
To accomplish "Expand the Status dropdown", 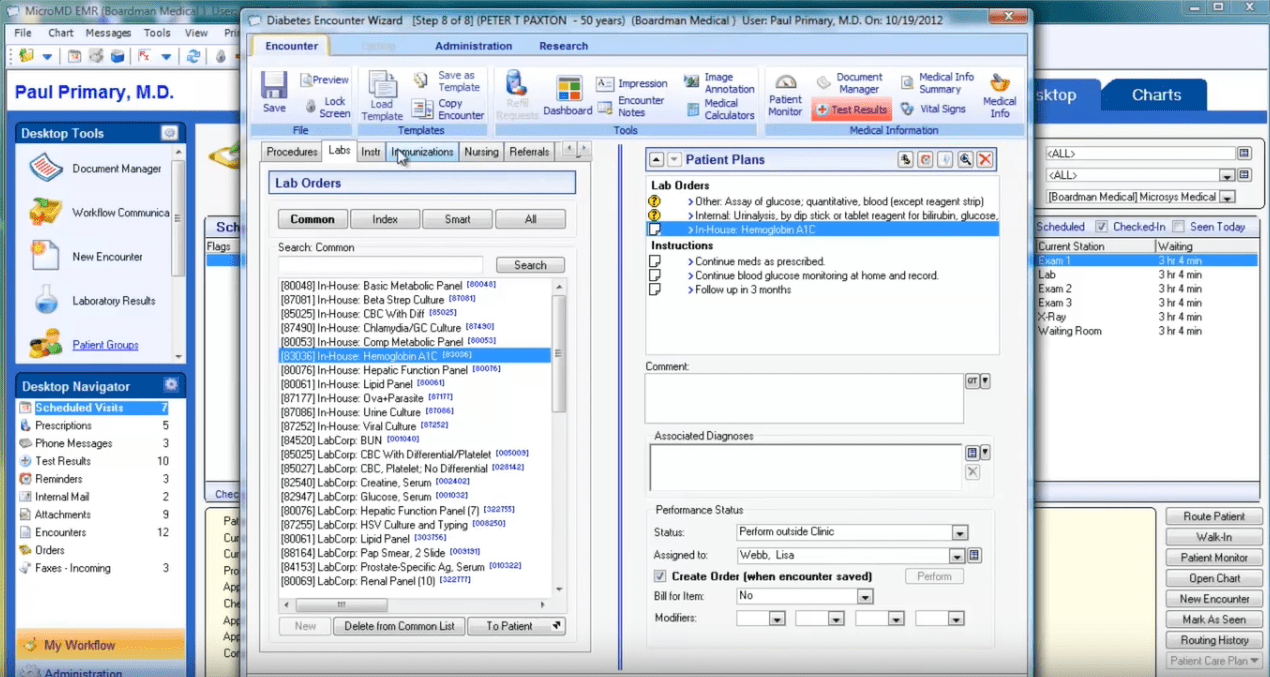I will coord(960,533).
